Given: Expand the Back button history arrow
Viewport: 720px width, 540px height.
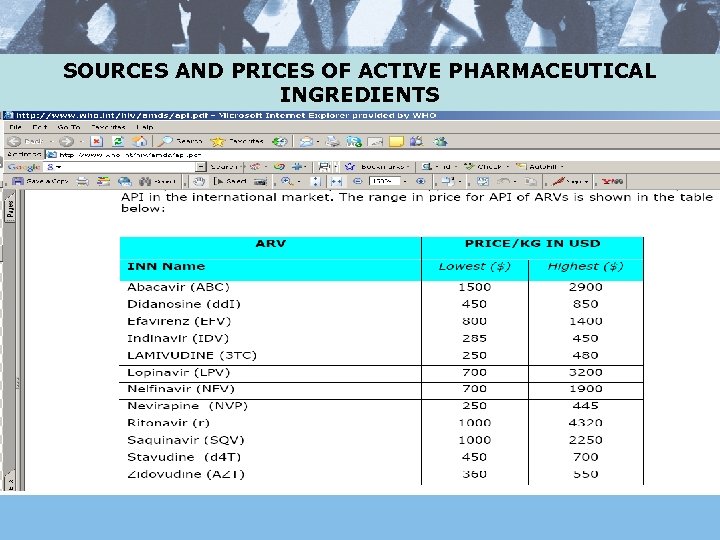Looking at the screenshot, I should tap(51, 141).
